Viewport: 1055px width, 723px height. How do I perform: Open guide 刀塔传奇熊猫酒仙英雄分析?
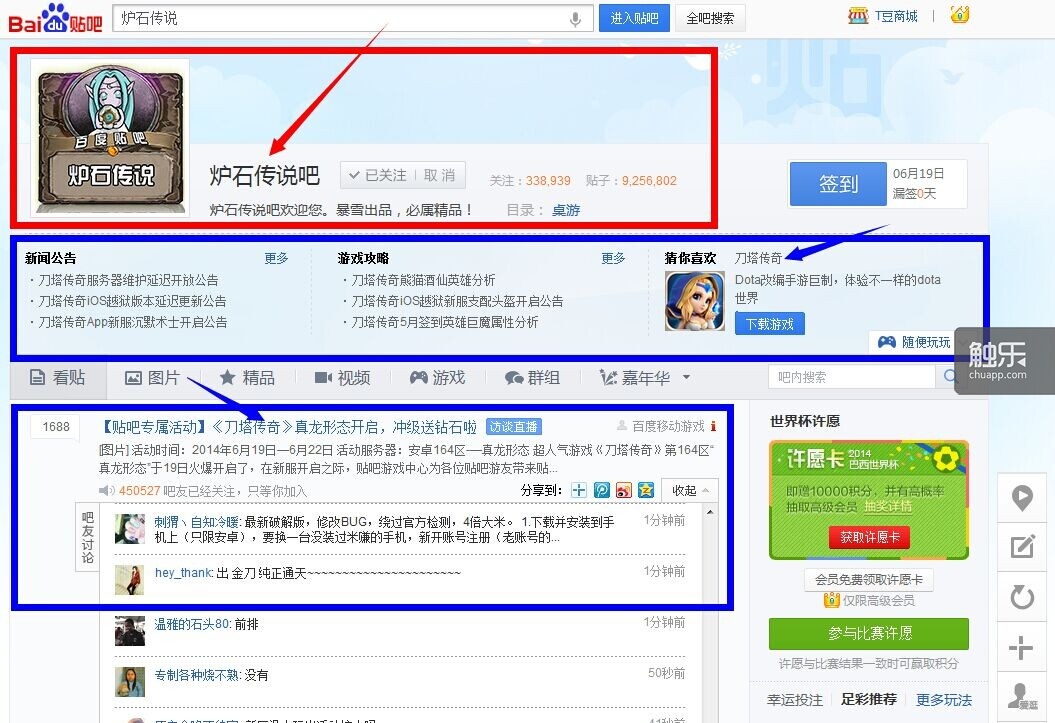(423, 280)
